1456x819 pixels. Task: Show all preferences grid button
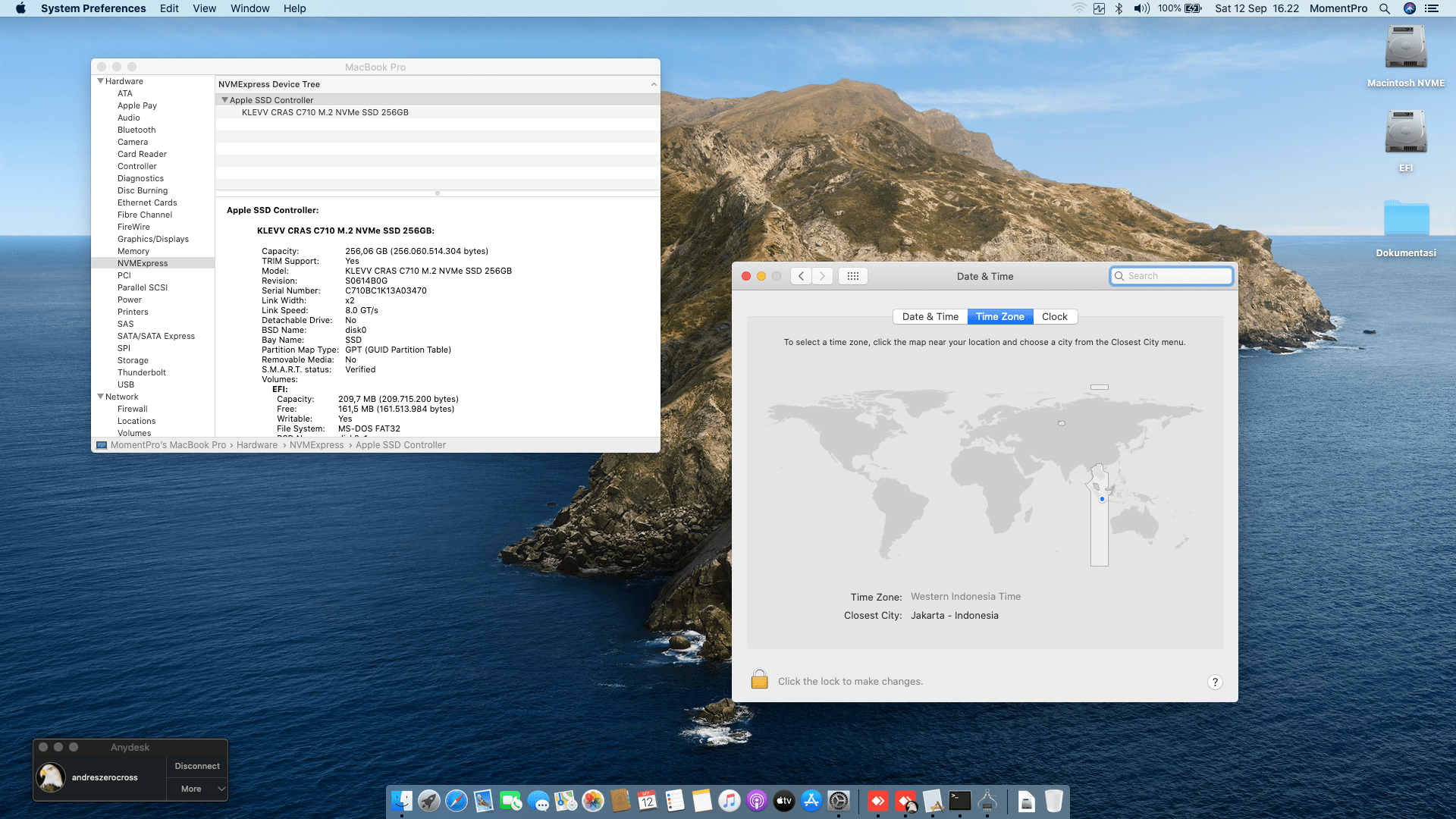click(853, 276)
